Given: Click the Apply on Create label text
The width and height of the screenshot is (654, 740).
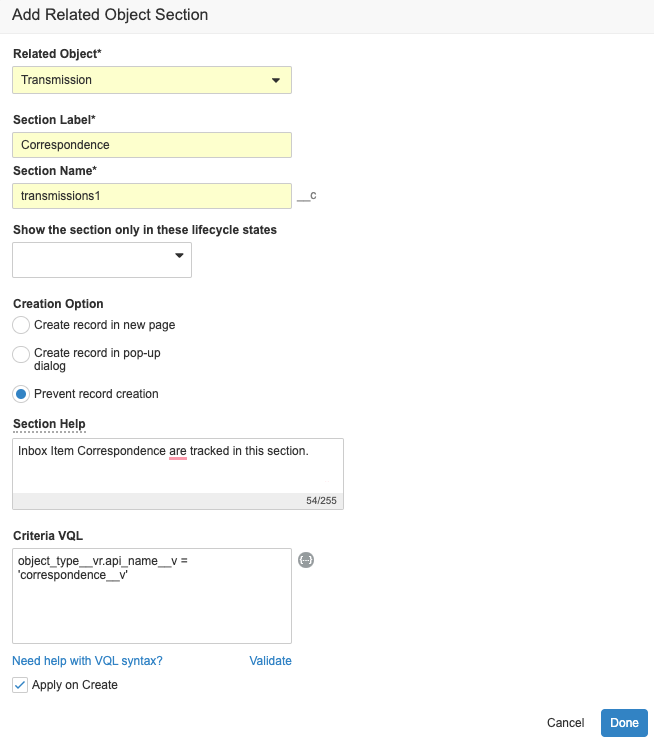Looking at the screenshot, I should (75, 685).
